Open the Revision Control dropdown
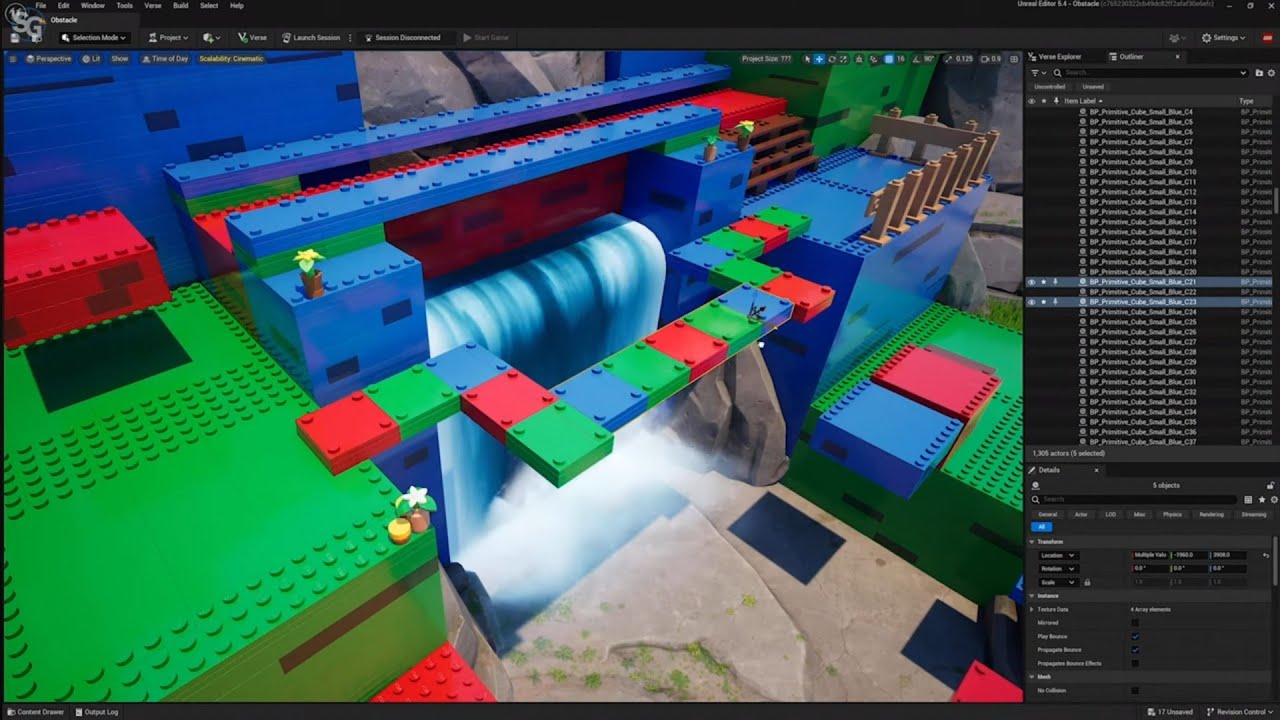This screenshot has height=720, width=1280. 1240,712
